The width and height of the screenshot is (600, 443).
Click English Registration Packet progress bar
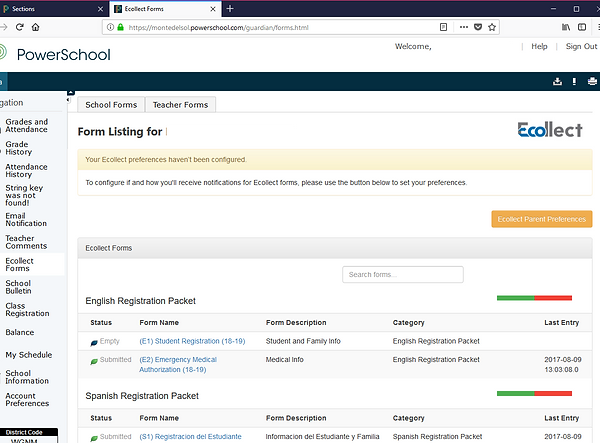(534, 298)
